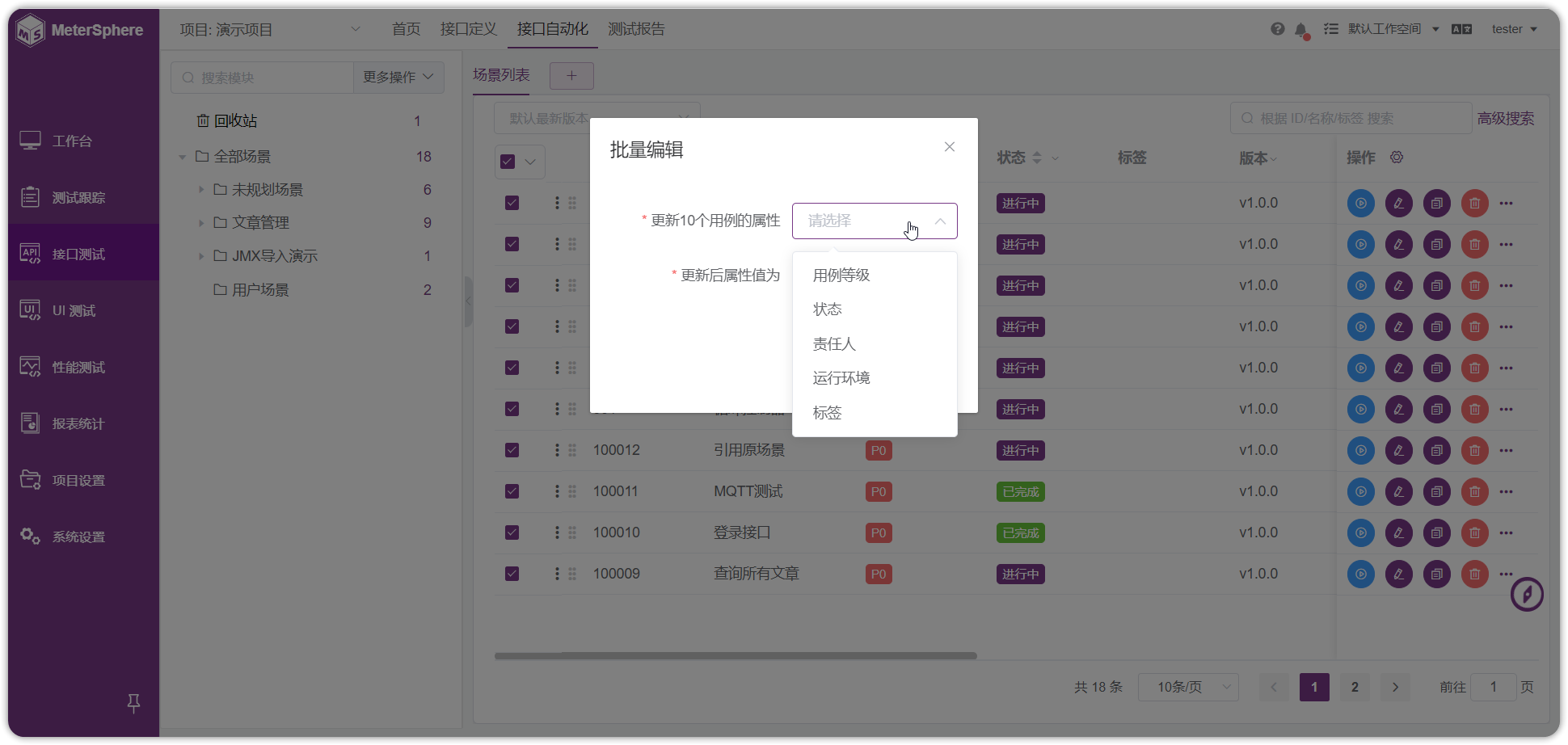Copy scenario 100010 using the copy icon
The width and height of the screenshot is (1568, 745).
click(x=1437, y=532)
